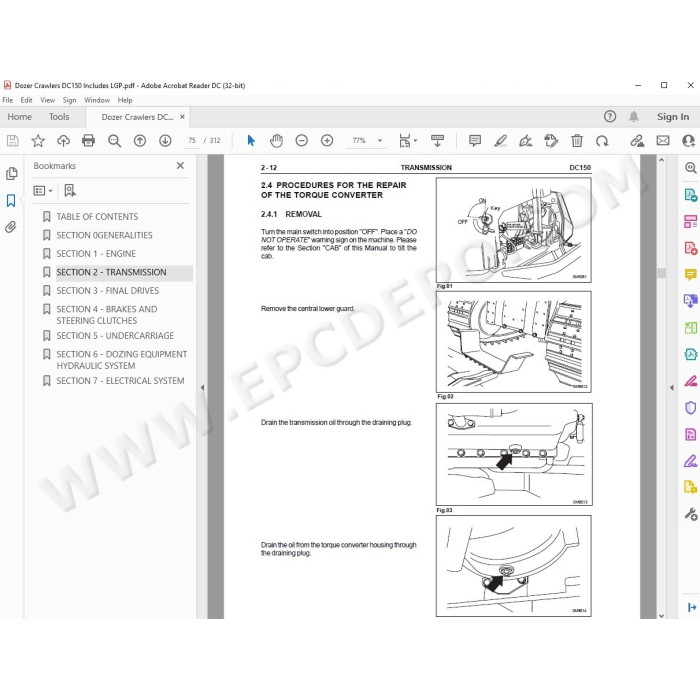700x700 pixels.
Task: Add a sticky note comment
Action: [x=475, y=141]
